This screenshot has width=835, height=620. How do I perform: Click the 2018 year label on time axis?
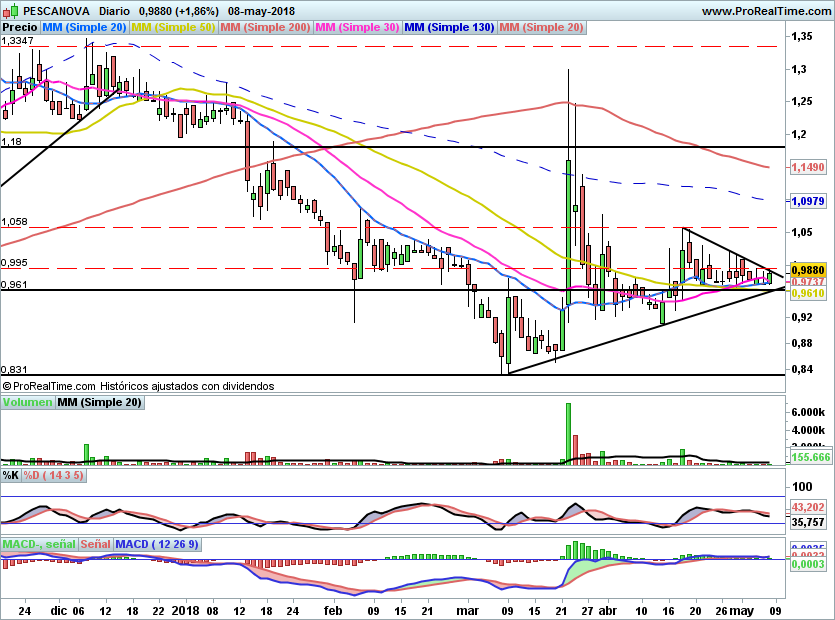[x=185, y=610]
